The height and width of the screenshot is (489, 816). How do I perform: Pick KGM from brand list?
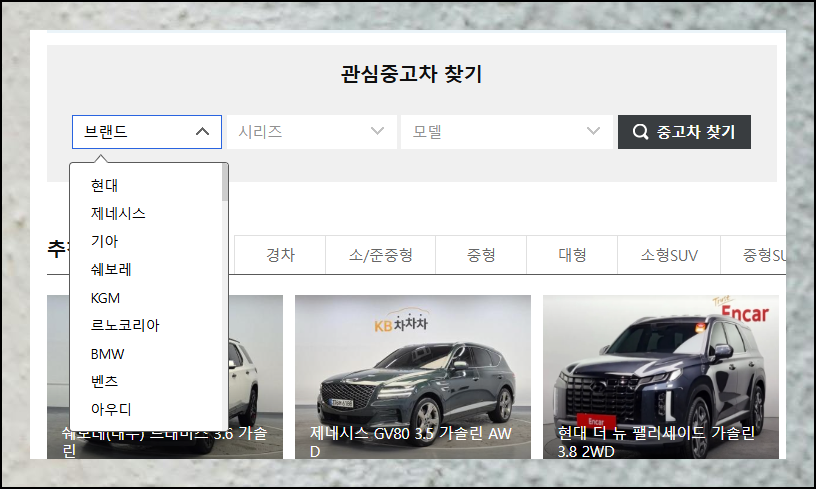pyautogui.click(x=105, y=298)
